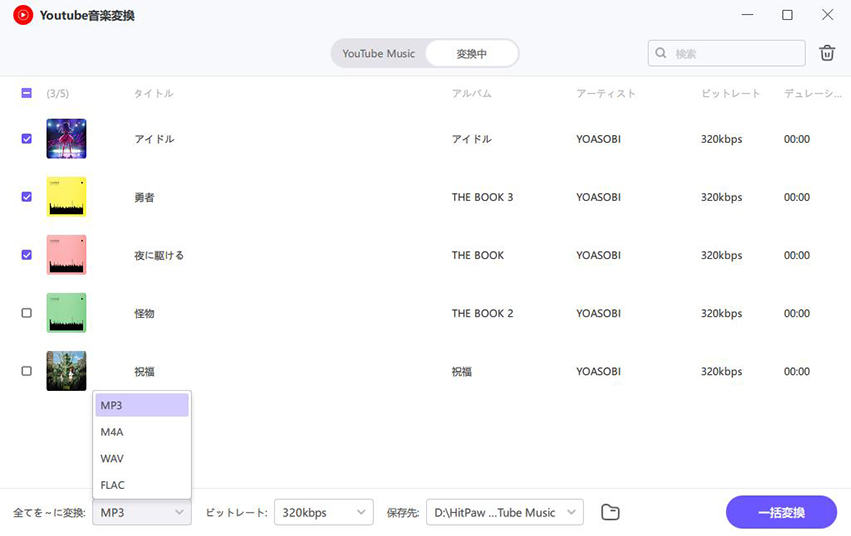The height and width of the screenshot is (536, 851).
Task: Click the (3/5) selection counter
Action: pyautogui.click(x=58, y=93)
